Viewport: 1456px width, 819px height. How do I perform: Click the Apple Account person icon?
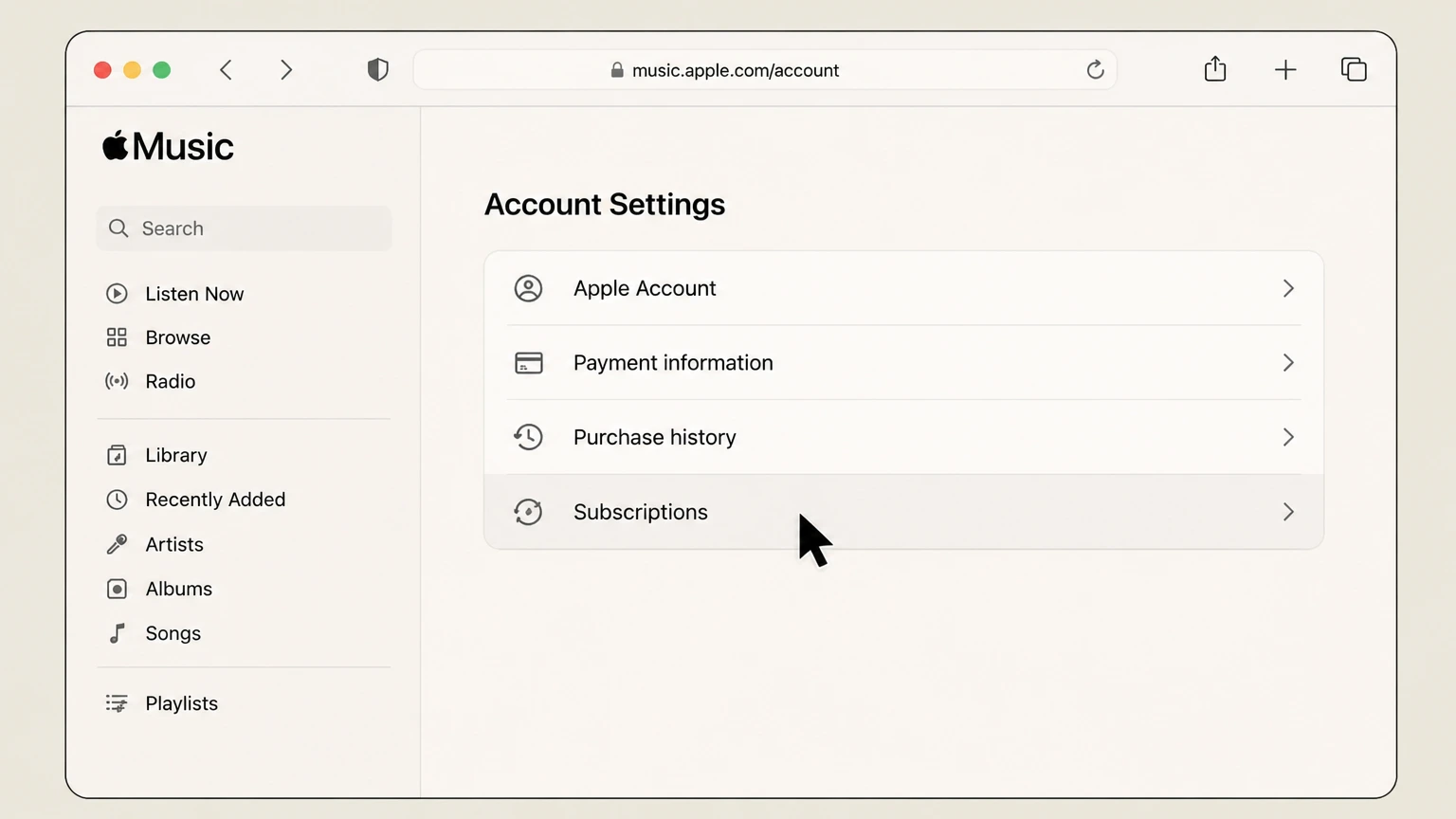[528, 288]
